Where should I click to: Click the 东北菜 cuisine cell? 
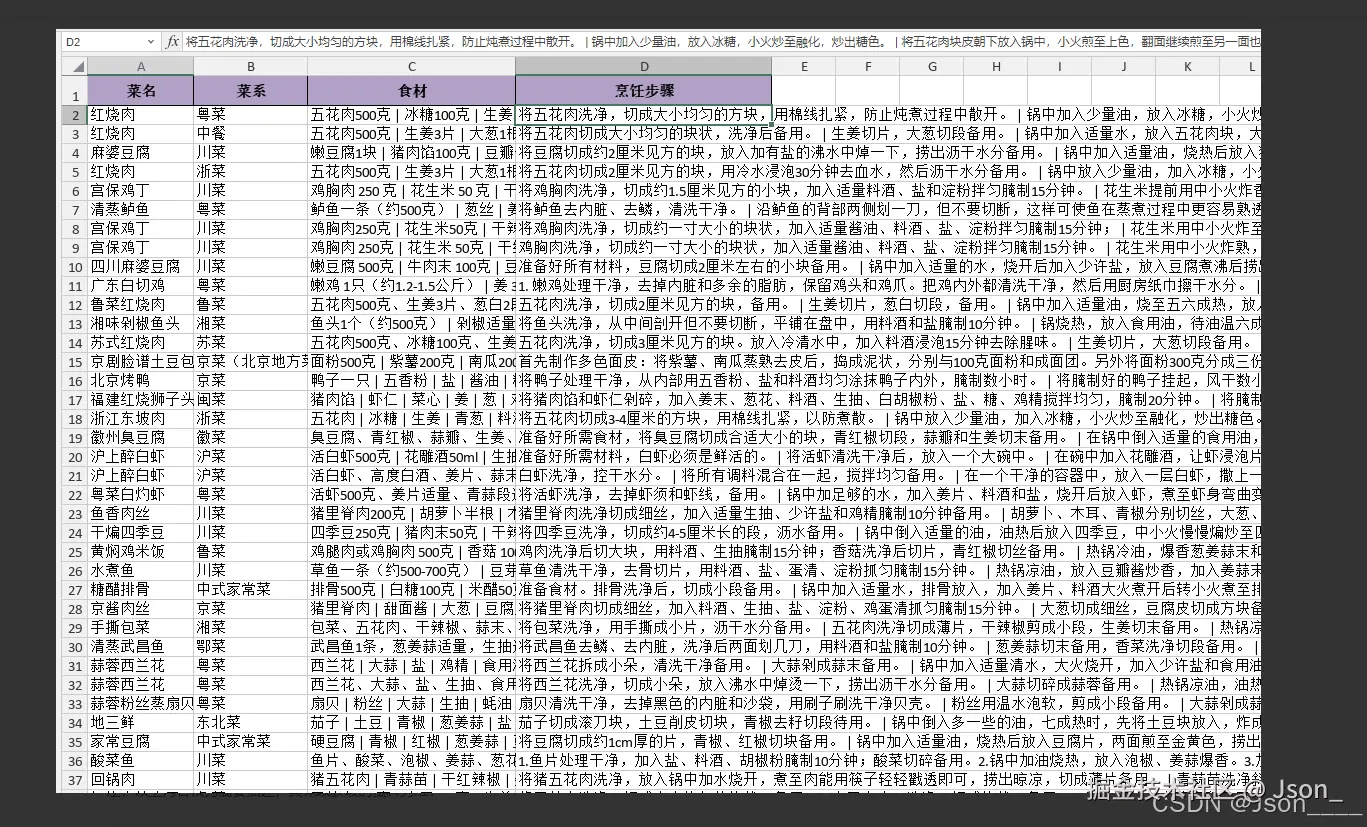tap(251, 722)
